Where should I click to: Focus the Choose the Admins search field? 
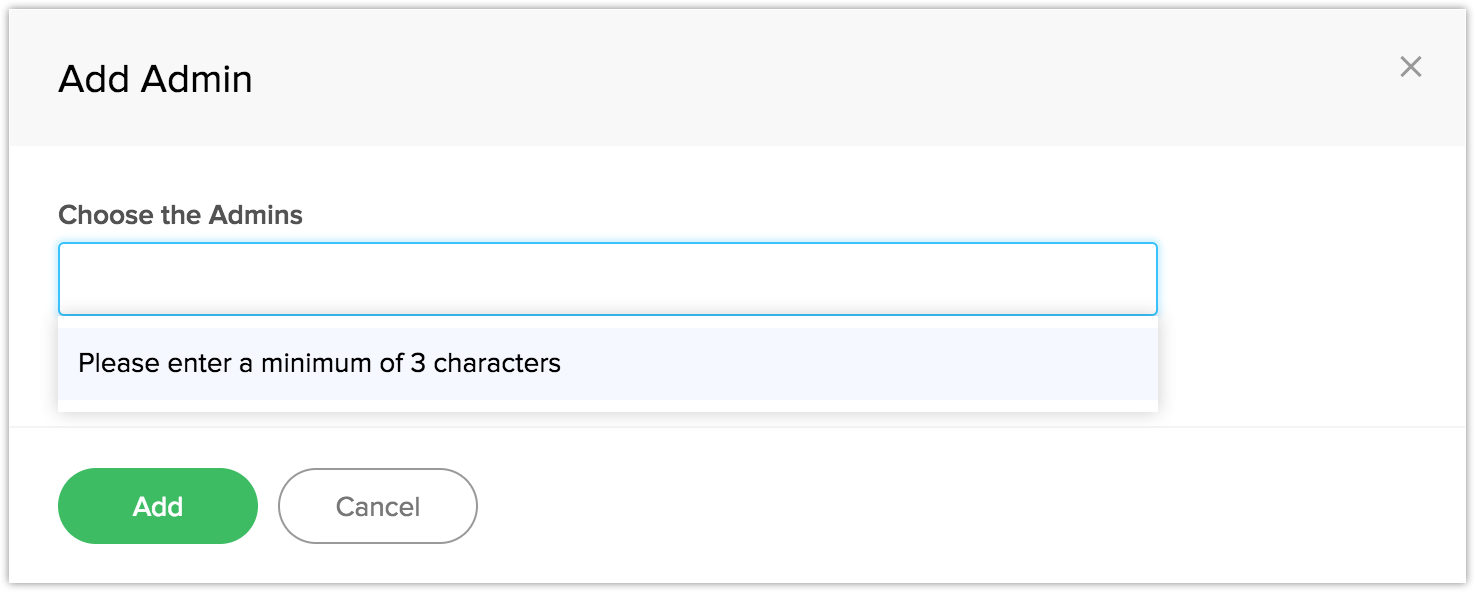pyautogui.click(x=607, y=279)
